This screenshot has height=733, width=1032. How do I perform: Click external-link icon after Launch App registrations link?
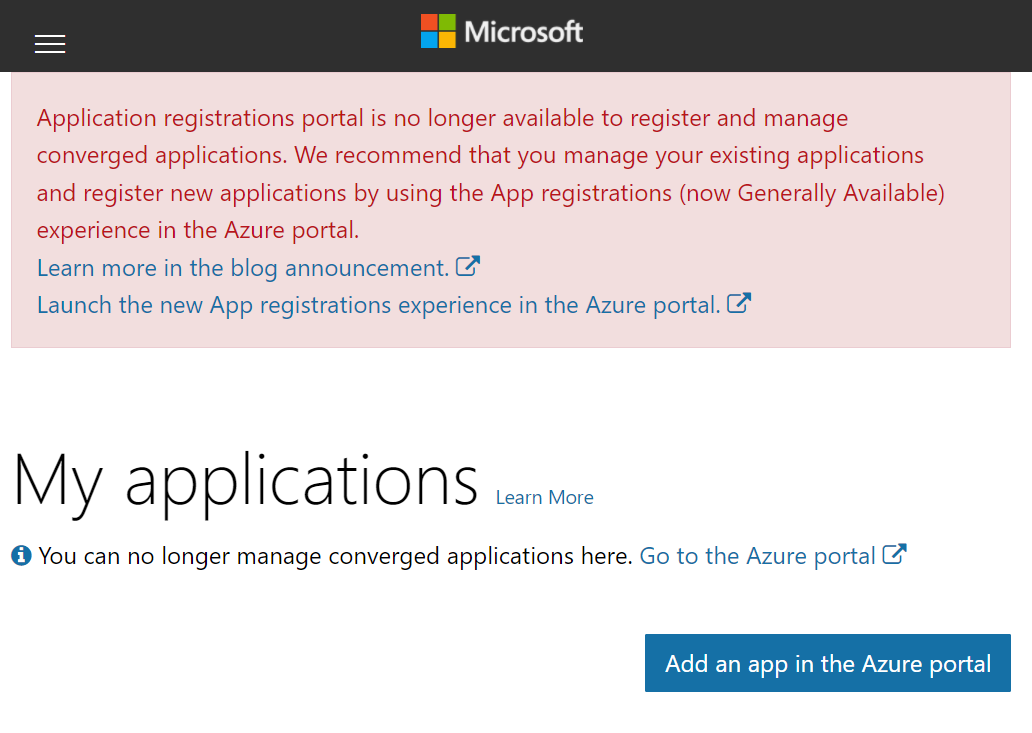[x=739, y=304]
